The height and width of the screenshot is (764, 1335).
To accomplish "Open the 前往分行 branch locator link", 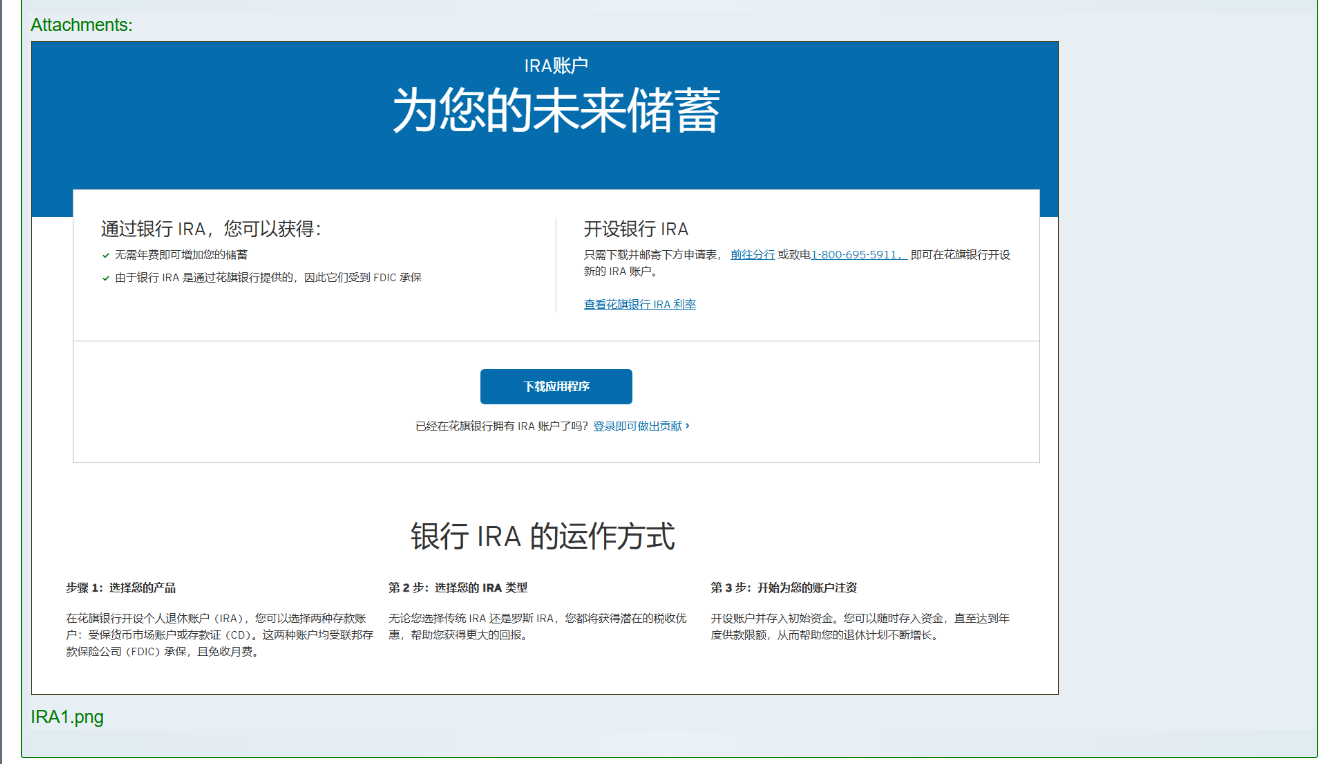I will point(750,255).
